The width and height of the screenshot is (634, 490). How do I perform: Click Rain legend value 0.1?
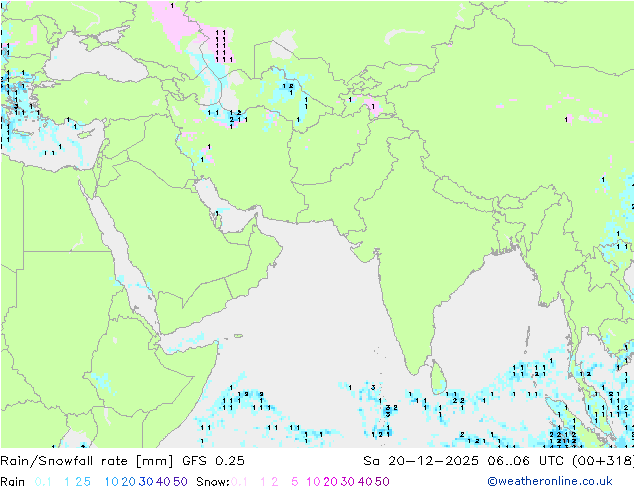[x=43, y=482]
